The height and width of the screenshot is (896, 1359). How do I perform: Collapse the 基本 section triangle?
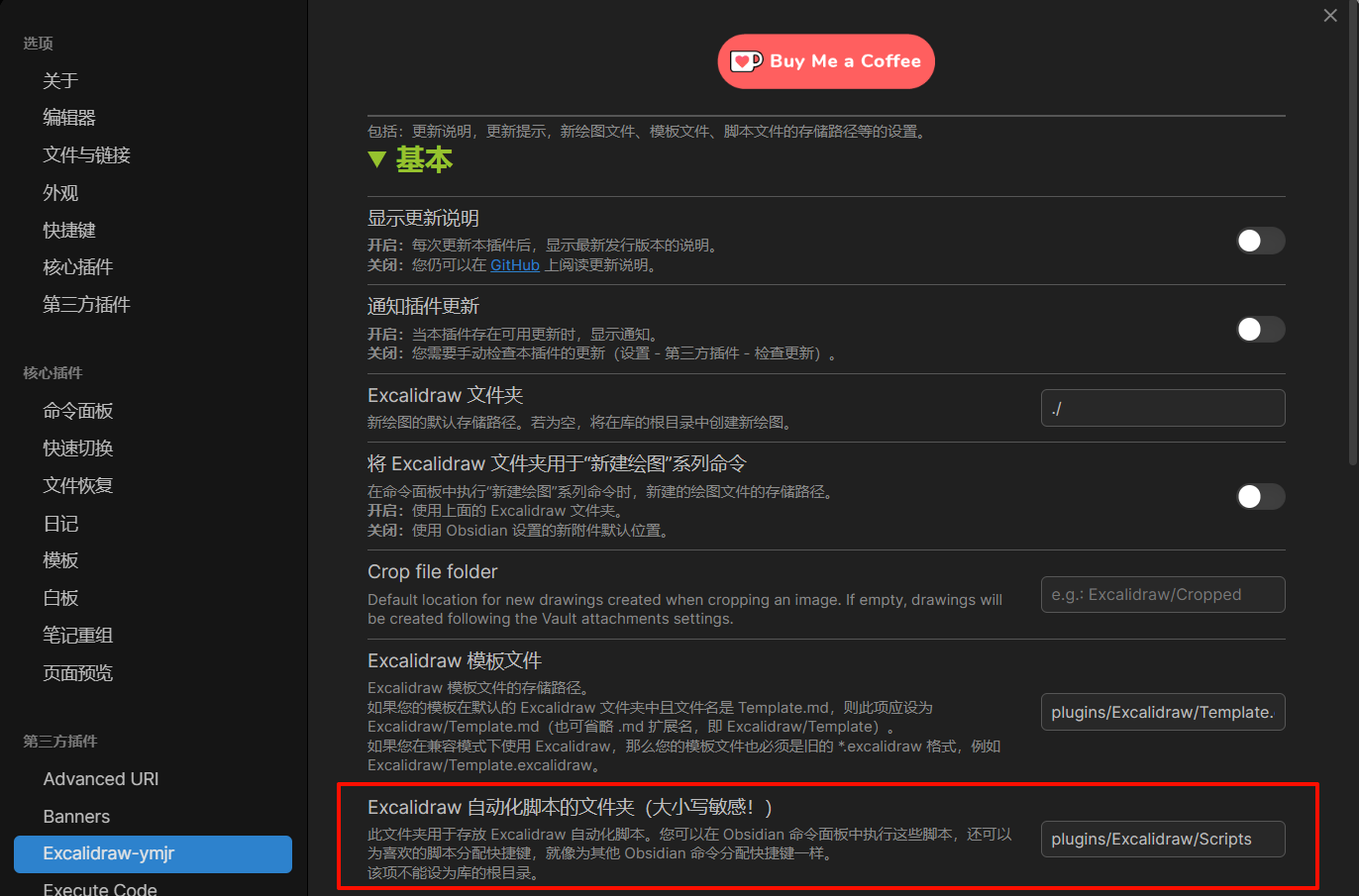click(x=376, y=159)
